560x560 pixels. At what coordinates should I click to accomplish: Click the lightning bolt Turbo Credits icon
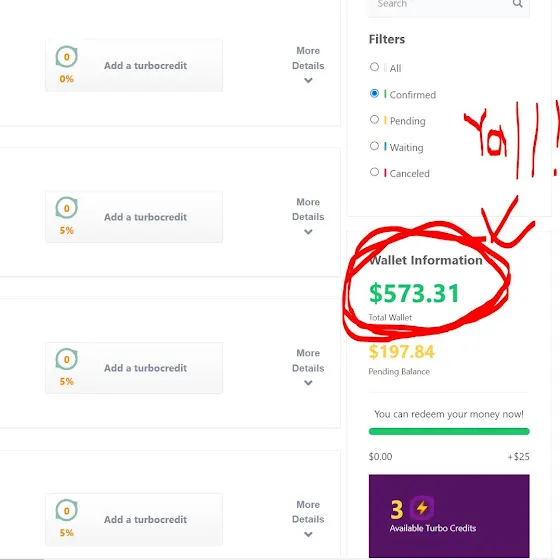tap(422, 508)
